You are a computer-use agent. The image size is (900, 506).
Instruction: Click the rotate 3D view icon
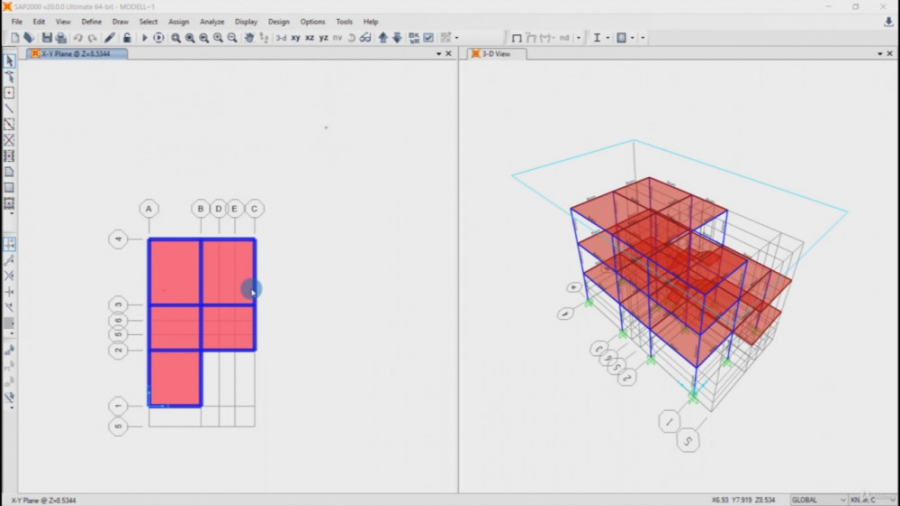coord(351,38)
